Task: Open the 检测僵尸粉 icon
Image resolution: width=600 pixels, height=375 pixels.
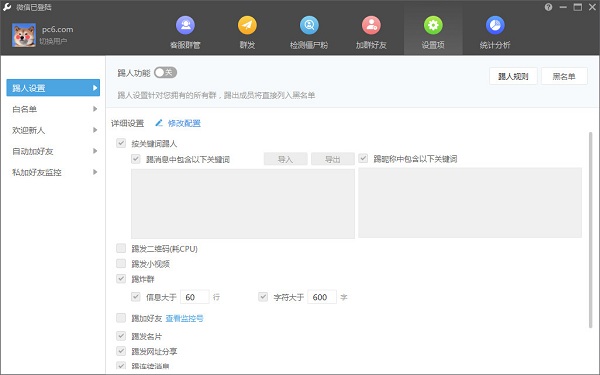Action: click(x=309, y=25)
